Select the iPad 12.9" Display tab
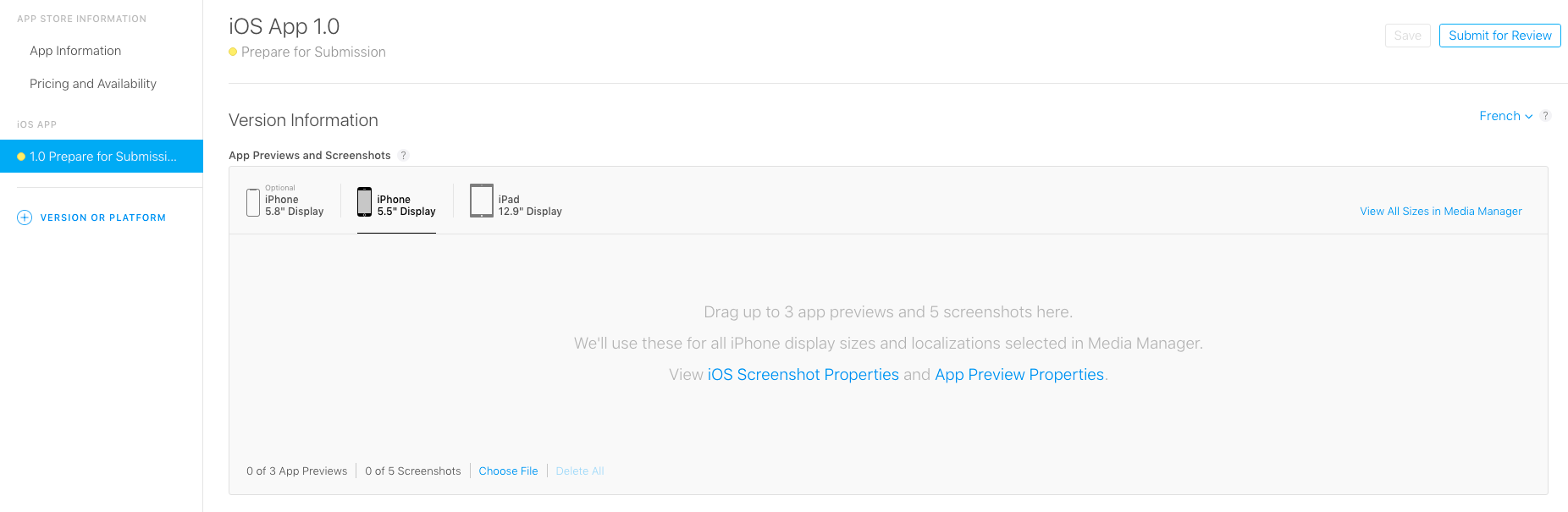The image size is (1568, 512). point(529,206)
